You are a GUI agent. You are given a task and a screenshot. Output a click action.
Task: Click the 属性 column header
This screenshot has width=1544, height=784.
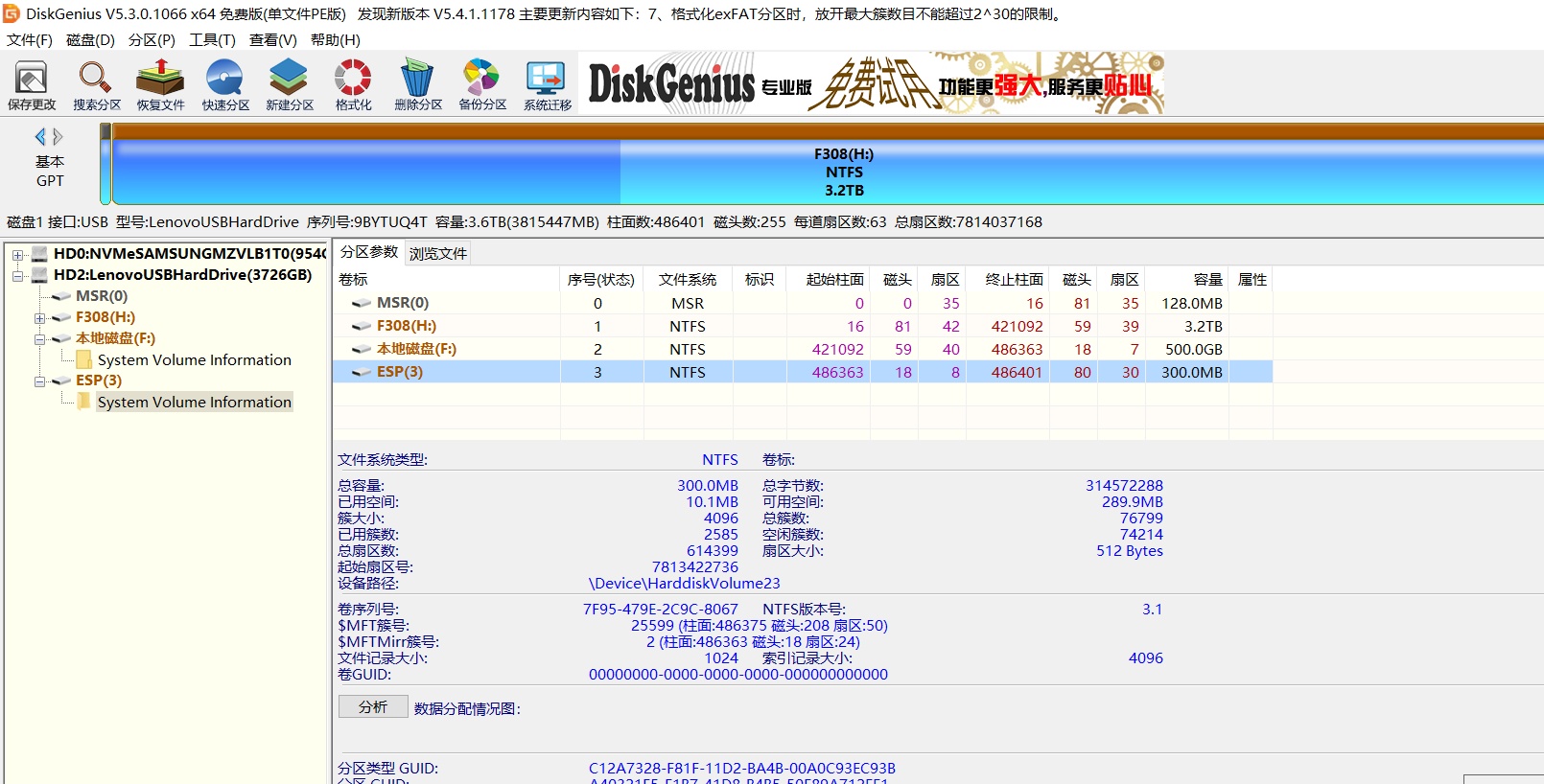1252,279
